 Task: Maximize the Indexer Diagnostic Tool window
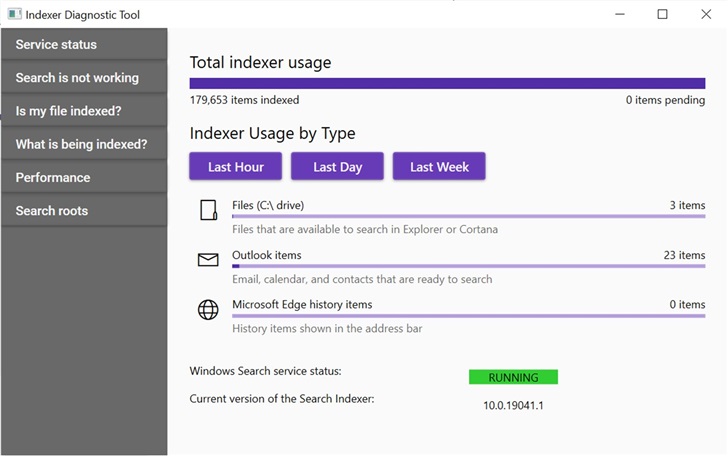(x=662, y=14)
